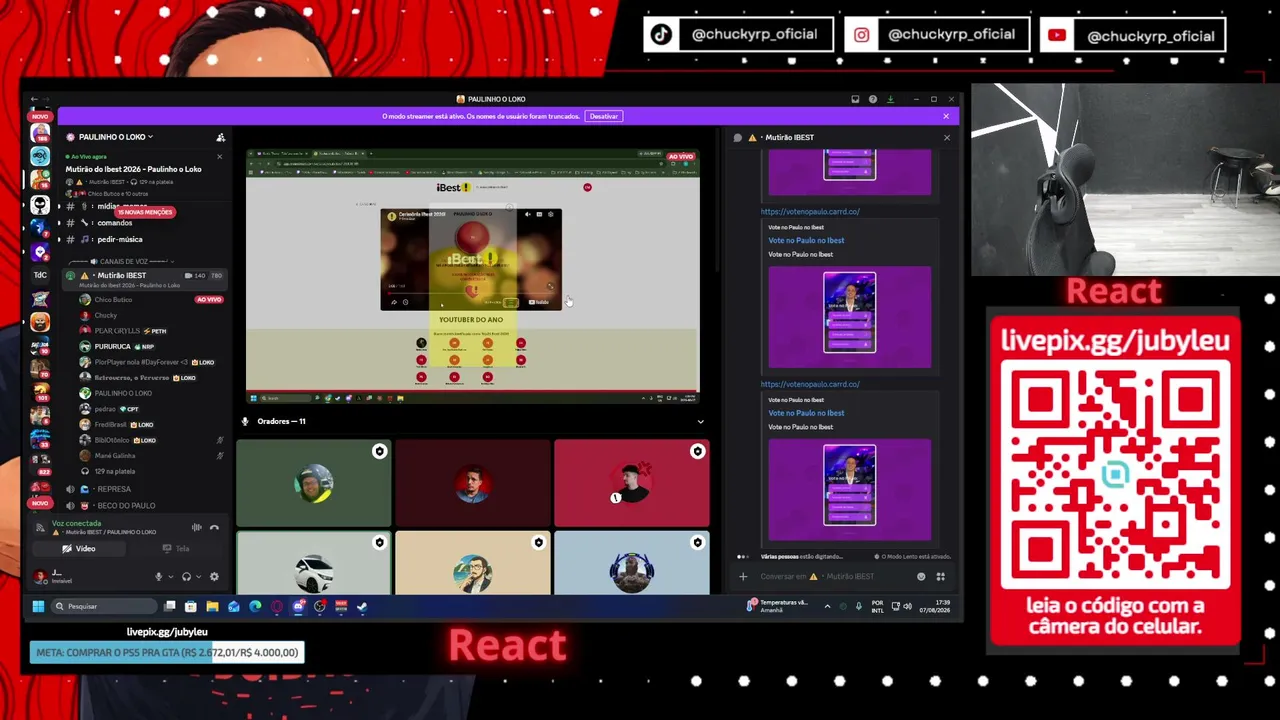Open the Discord inbox icon
Image resolution: width=1280 pixels, height=720 pixels.
coord(855,99)
